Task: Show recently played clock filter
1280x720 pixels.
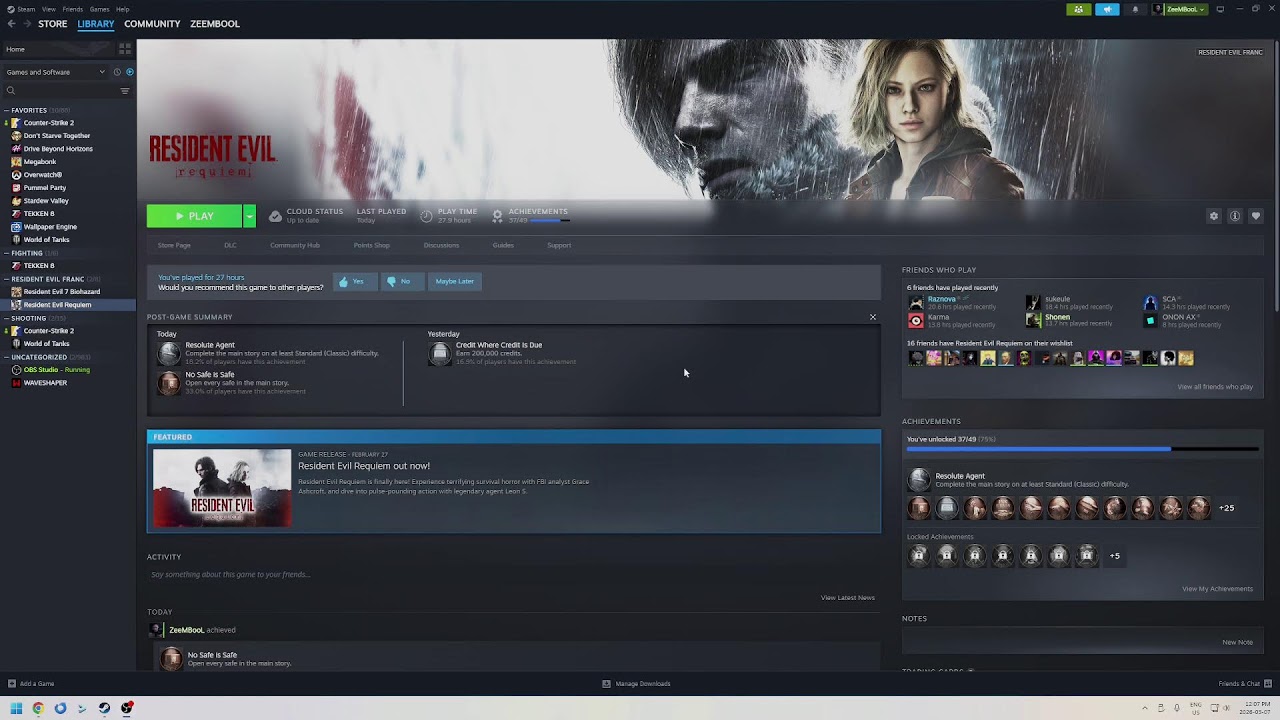Action: 117,72
